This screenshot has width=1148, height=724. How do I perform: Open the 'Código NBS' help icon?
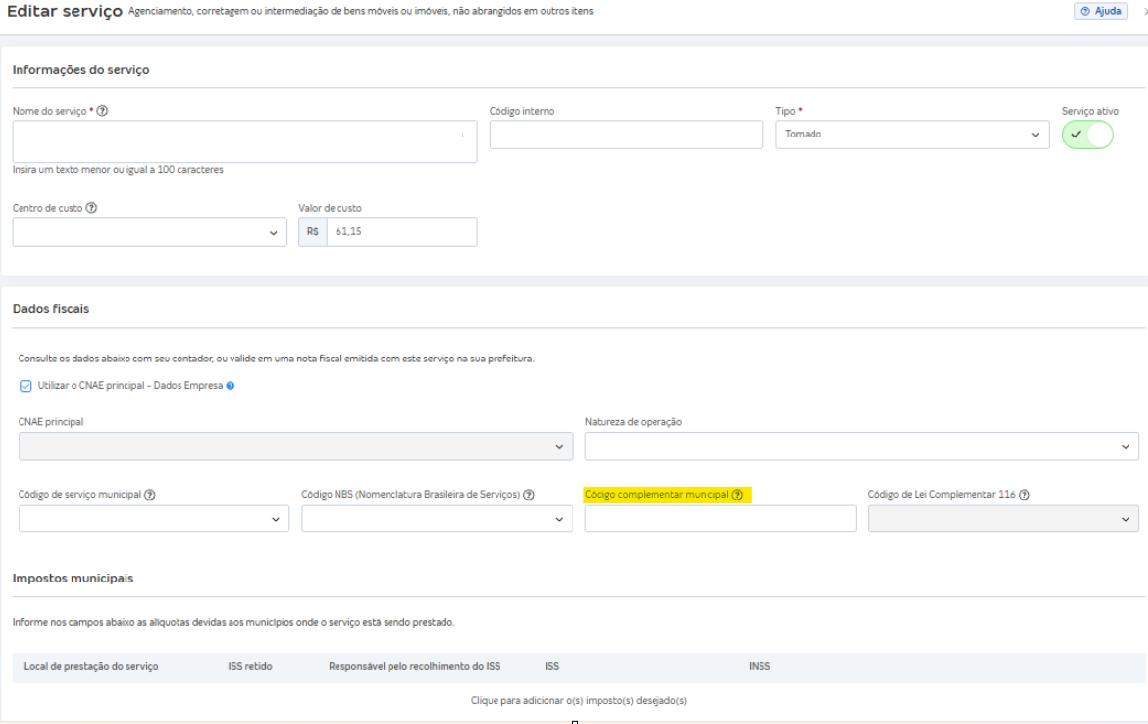pos(527,493)
